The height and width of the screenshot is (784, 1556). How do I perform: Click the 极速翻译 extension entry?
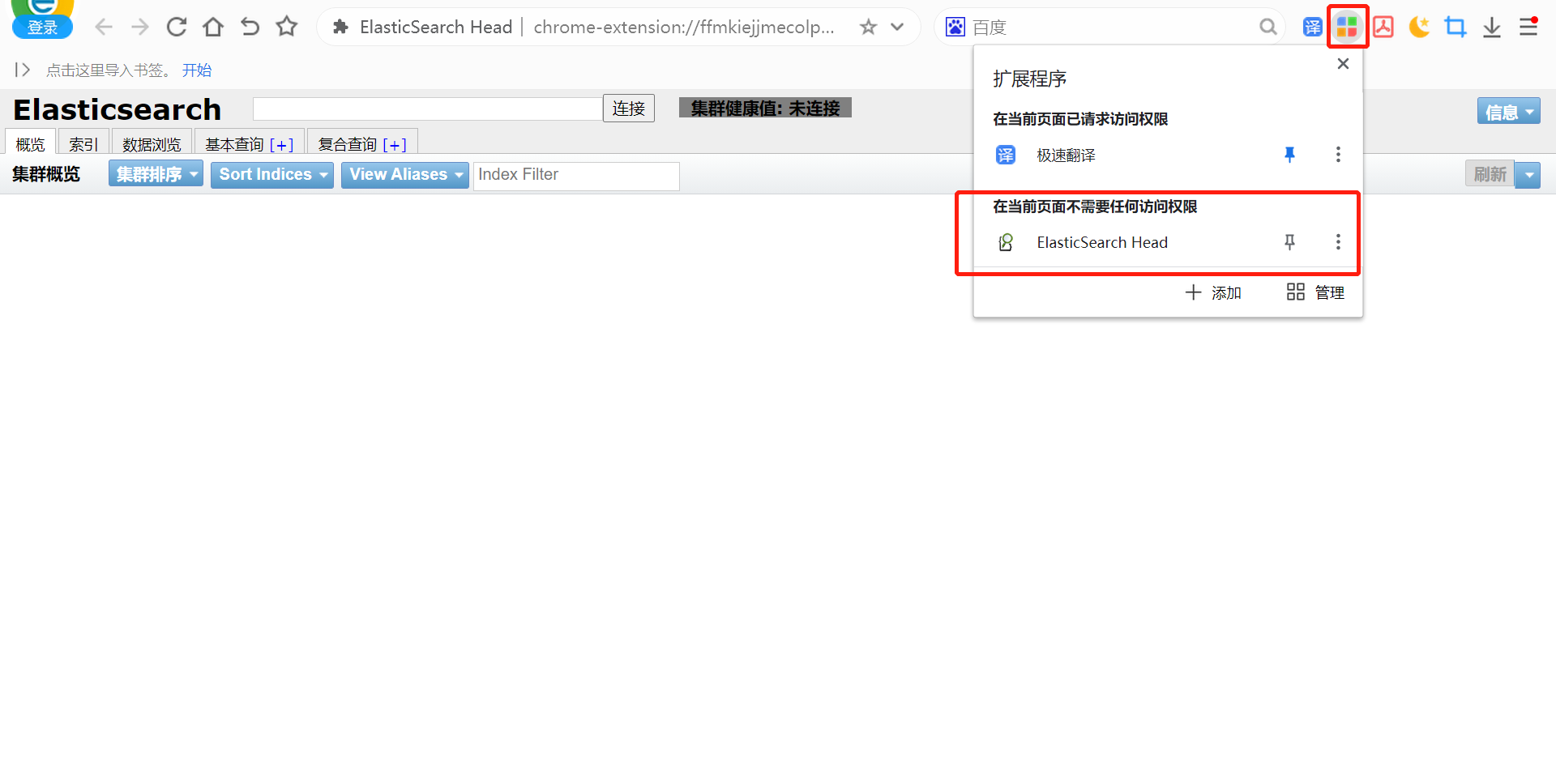coord(1066,156)
